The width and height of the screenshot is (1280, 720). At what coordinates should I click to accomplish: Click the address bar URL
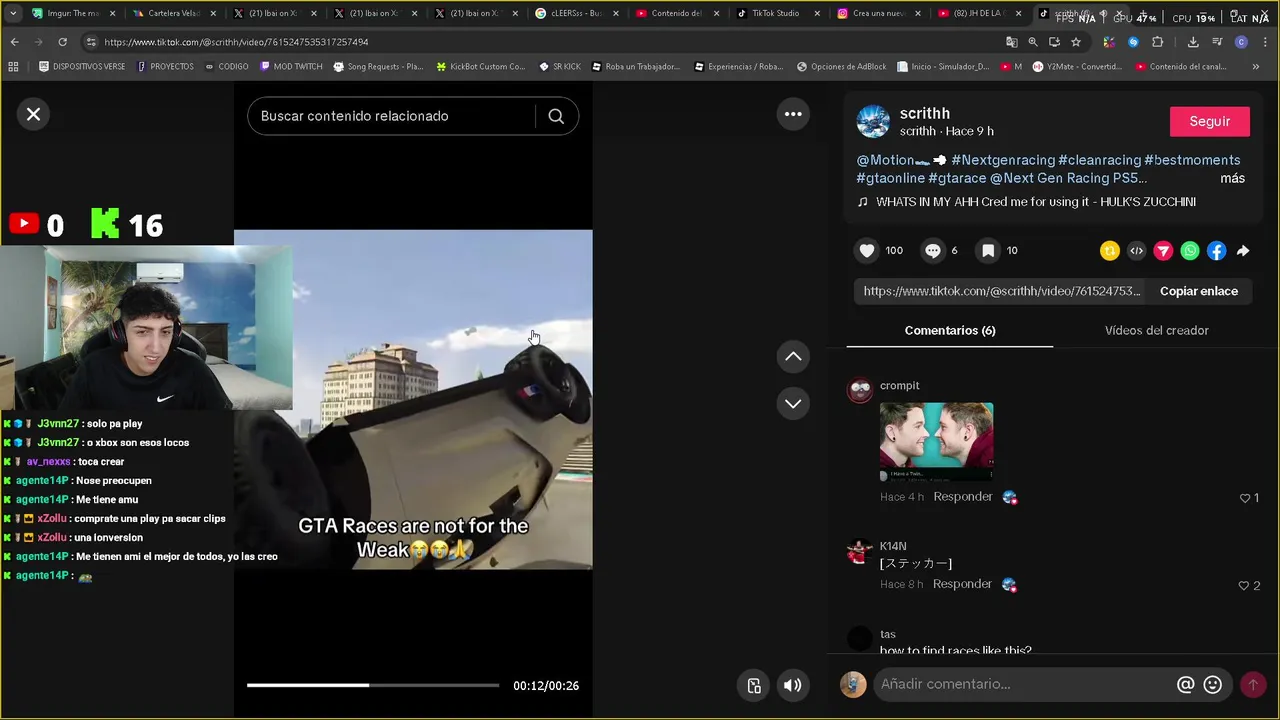coord(236,42)
